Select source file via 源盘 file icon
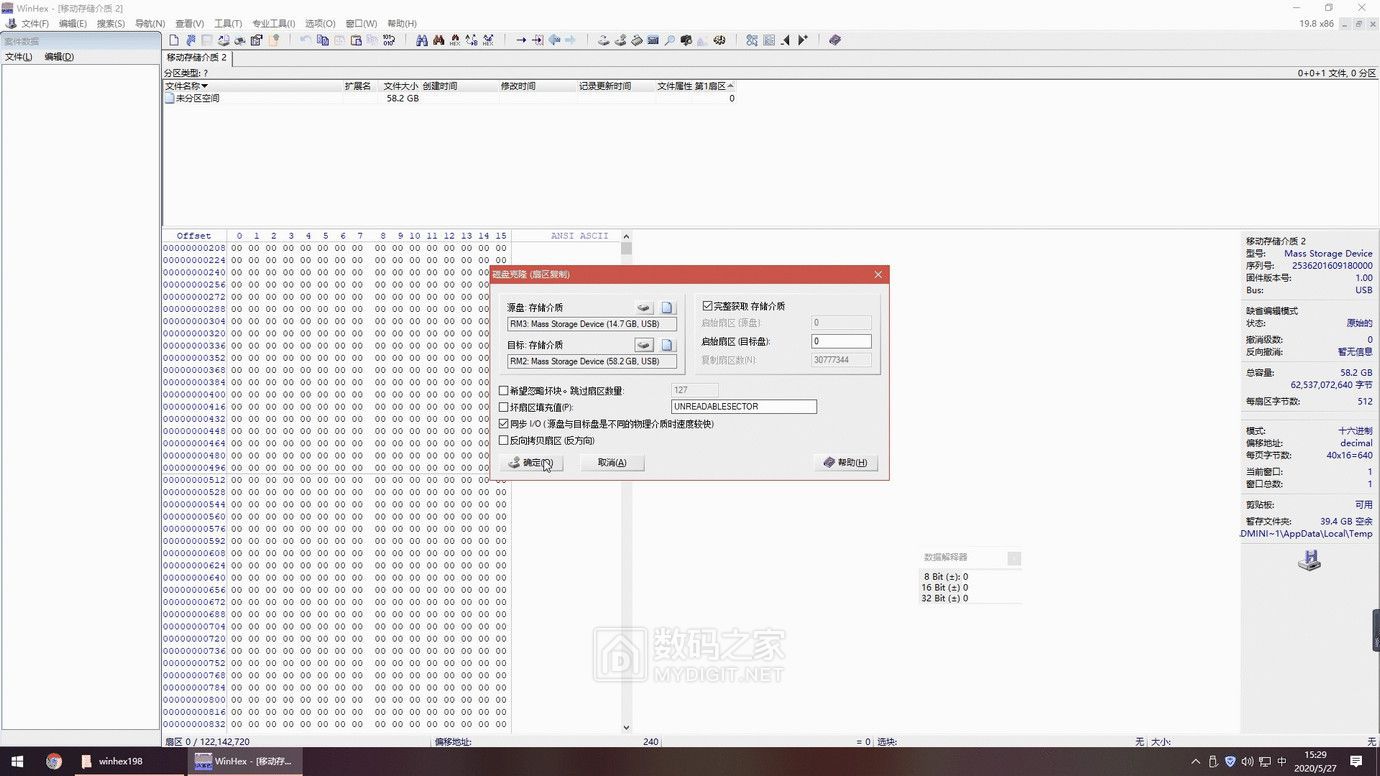This screenshot has height=776, width=1380. 667,307
